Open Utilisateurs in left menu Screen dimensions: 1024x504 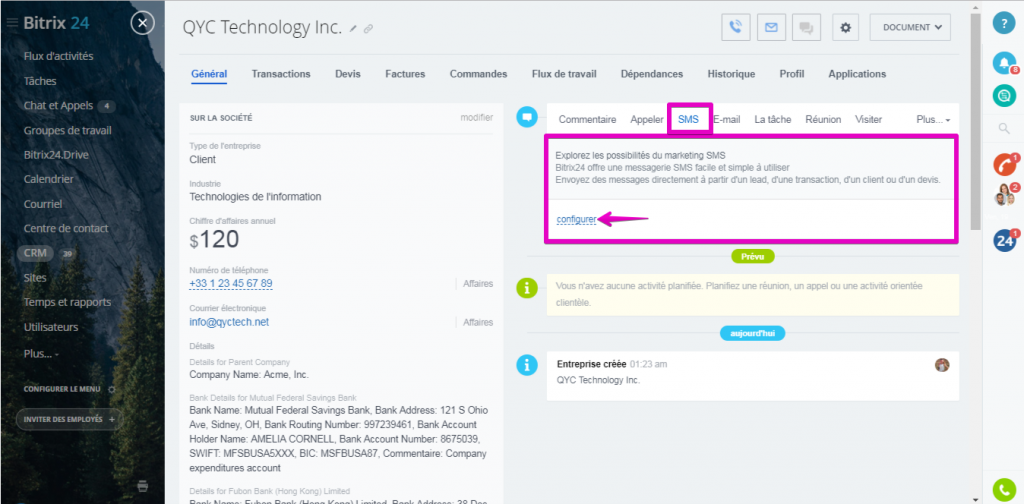coord(51,327)
